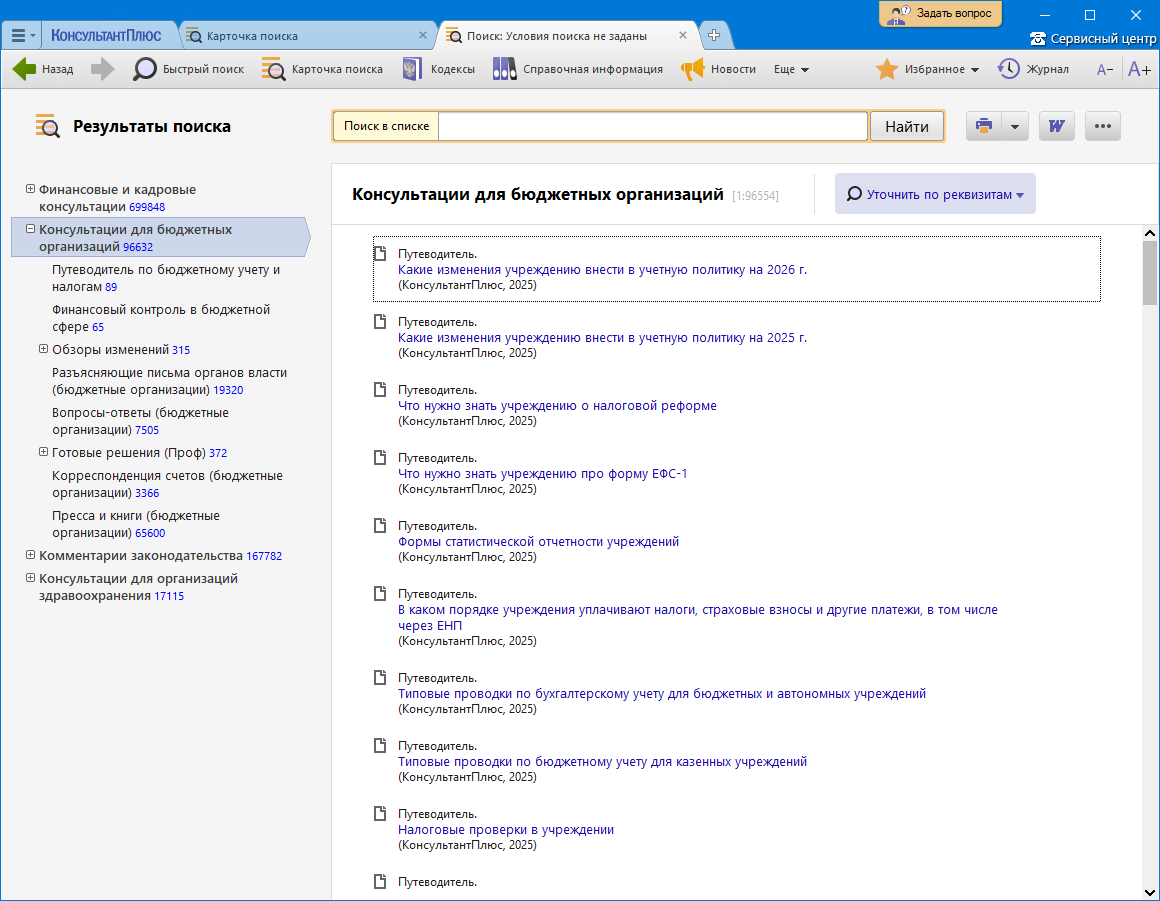
Task: Click the green Back arrow icon
Action: (x=24, y=69)
